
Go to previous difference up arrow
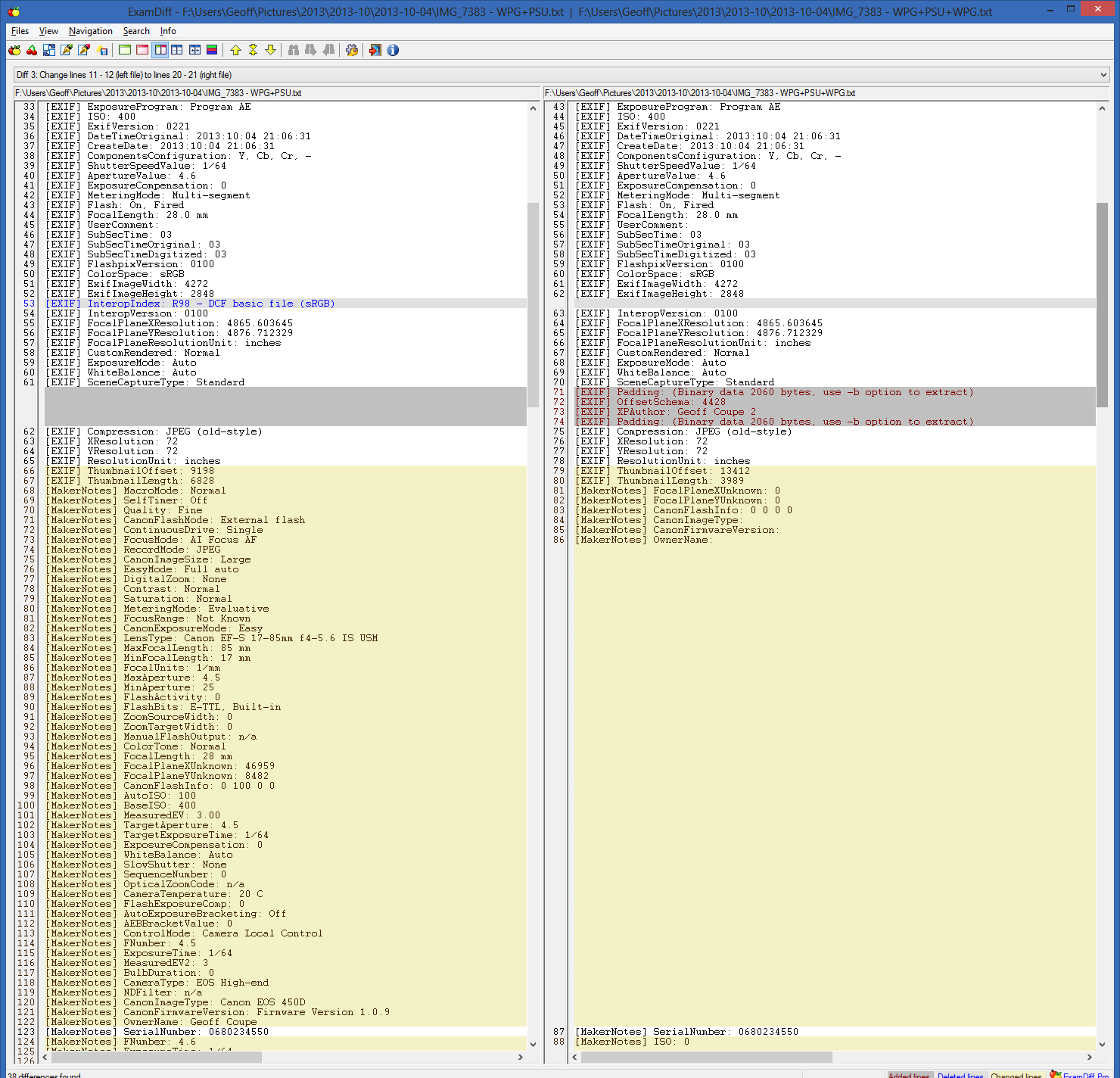pos(235,50)
